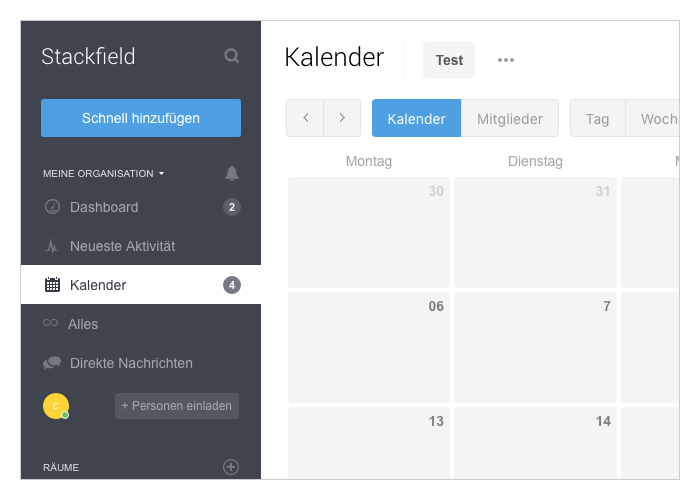Open the search magnifier in sidebar
This screenshot has height=500, width=700.
(x=232, y=56)
